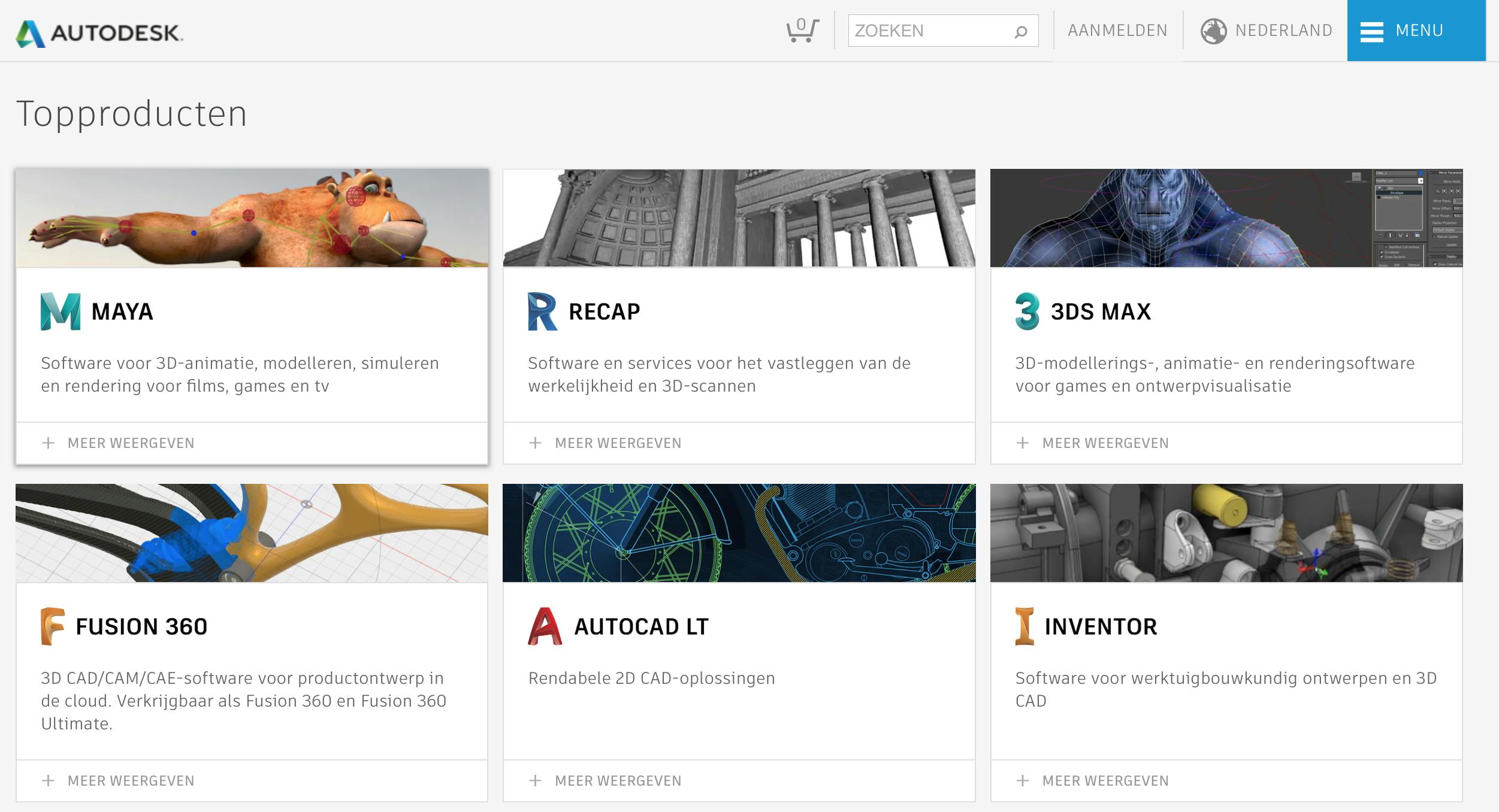Click the Fusion 360 F icon
1499x812 pixels.
coord(52,626)
